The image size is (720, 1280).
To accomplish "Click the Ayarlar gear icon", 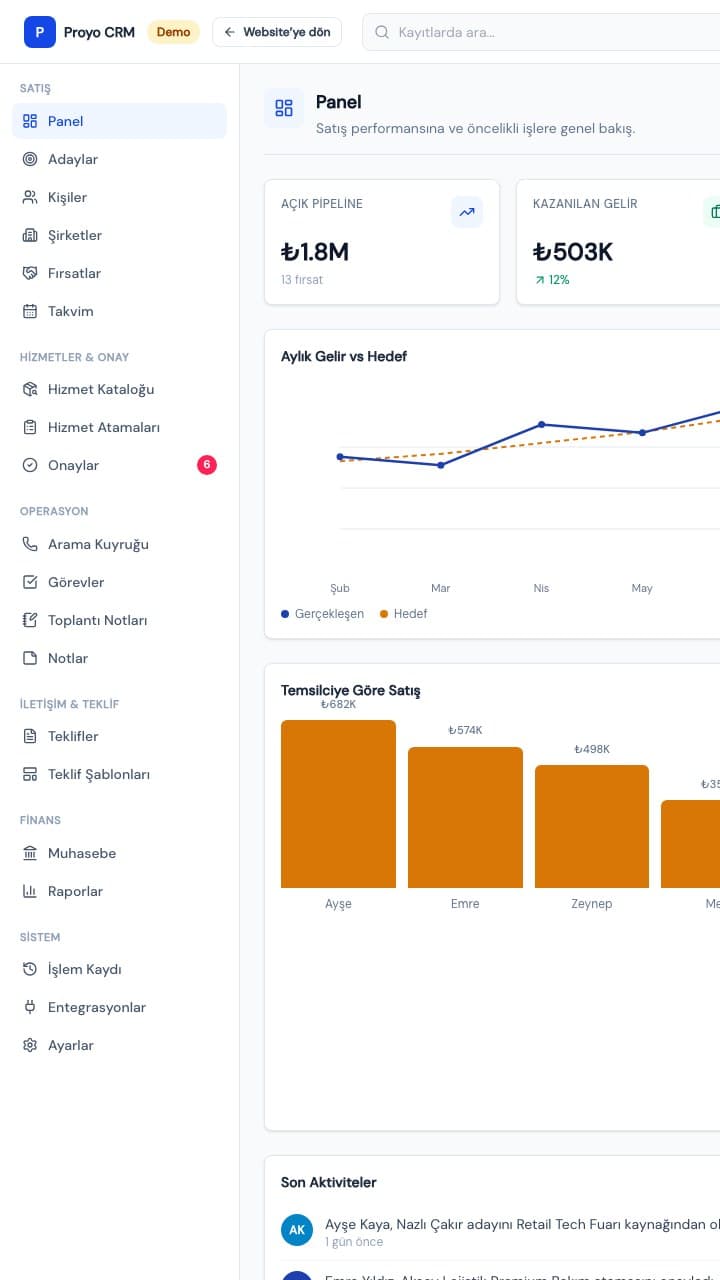I will tap(30, 1045).
